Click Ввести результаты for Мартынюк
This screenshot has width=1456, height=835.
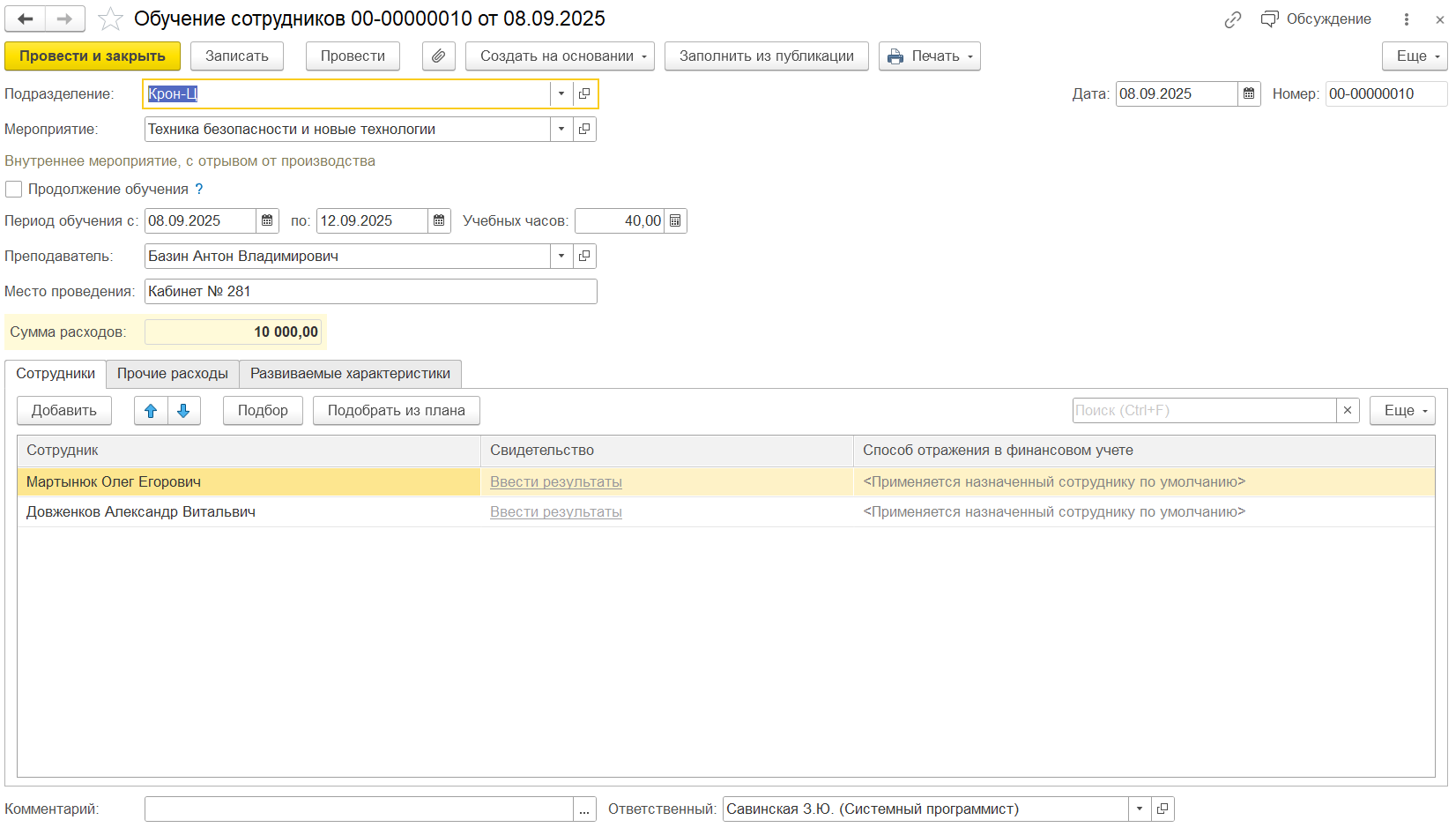pos(556,482)
